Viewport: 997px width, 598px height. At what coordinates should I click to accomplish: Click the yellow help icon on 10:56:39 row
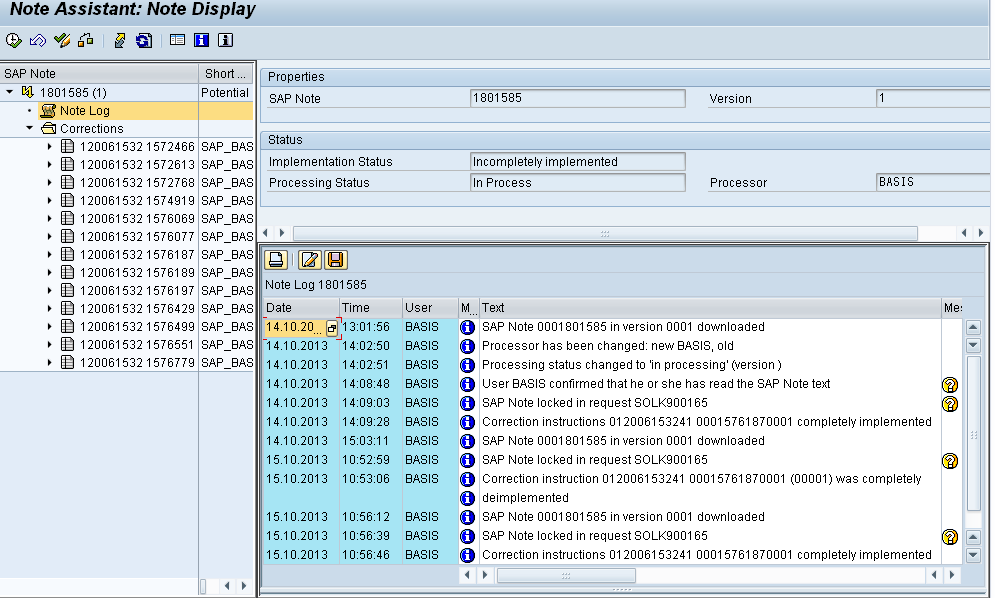[x=950, y=537]
